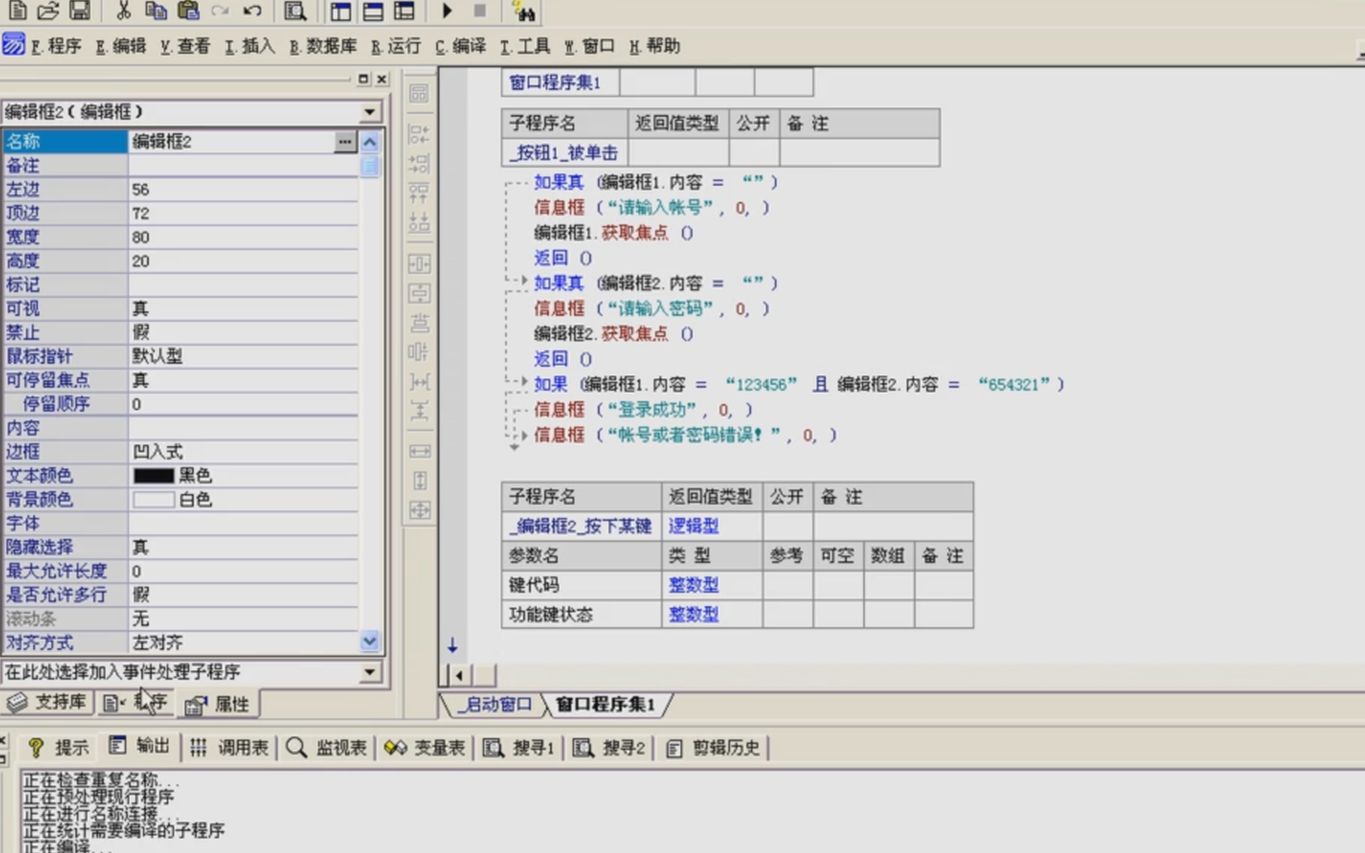Image resolution: width=1365 pixels, height=853 pixels.
Task: Click the properties panel pin button
Action: (x=363, y=79)
